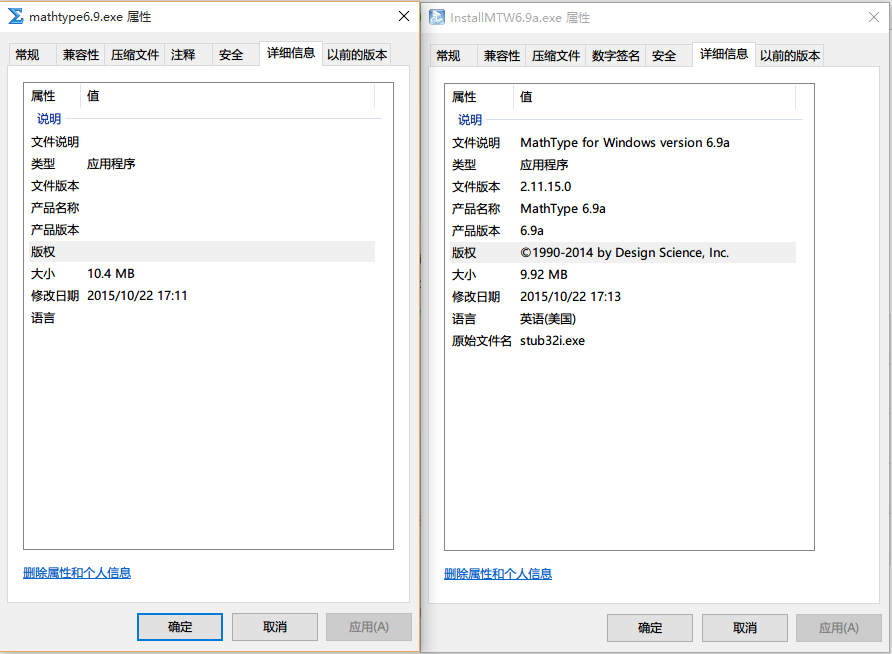Select the 安全 tab in the InstallMTW6.9a.exe window
Screen dimensions: 892x654
[669, 56]
